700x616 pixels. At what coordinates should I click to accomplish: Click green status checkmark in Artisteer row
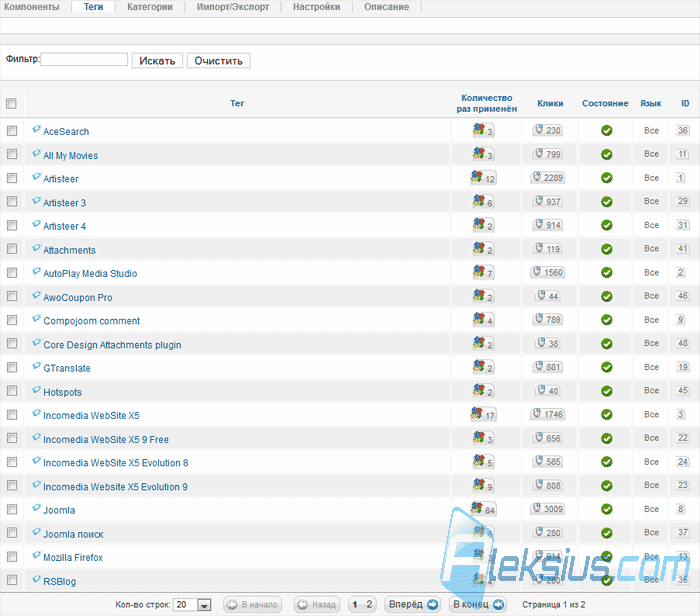pos(606,178)
